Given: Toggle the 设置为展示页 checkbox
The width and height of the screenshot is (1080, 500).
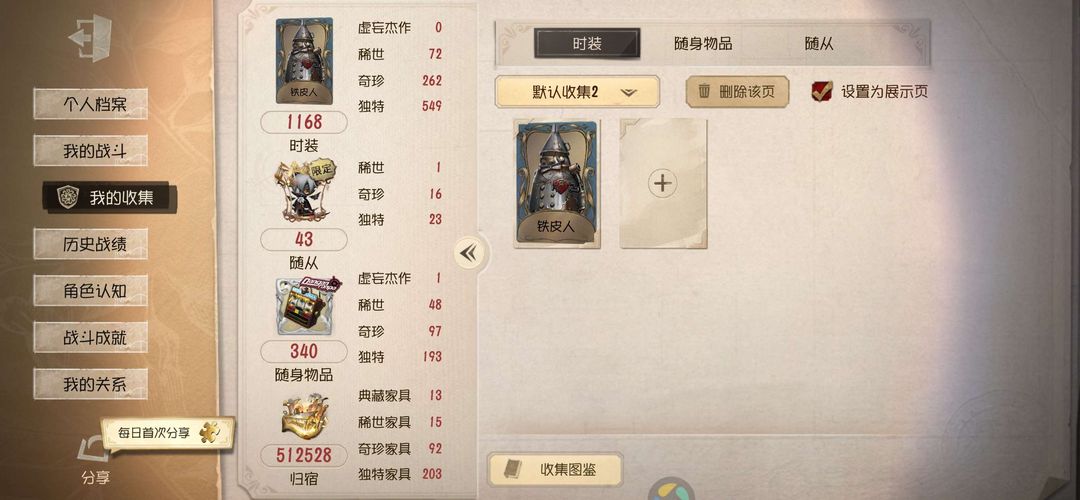Looking at the screenshot, I should (x=822, y=92).
